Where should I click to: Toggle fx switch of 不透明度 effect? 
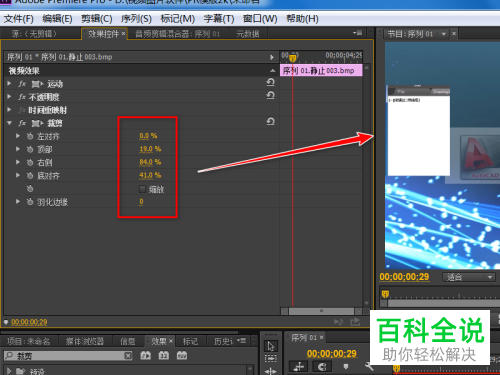point(22,97)
